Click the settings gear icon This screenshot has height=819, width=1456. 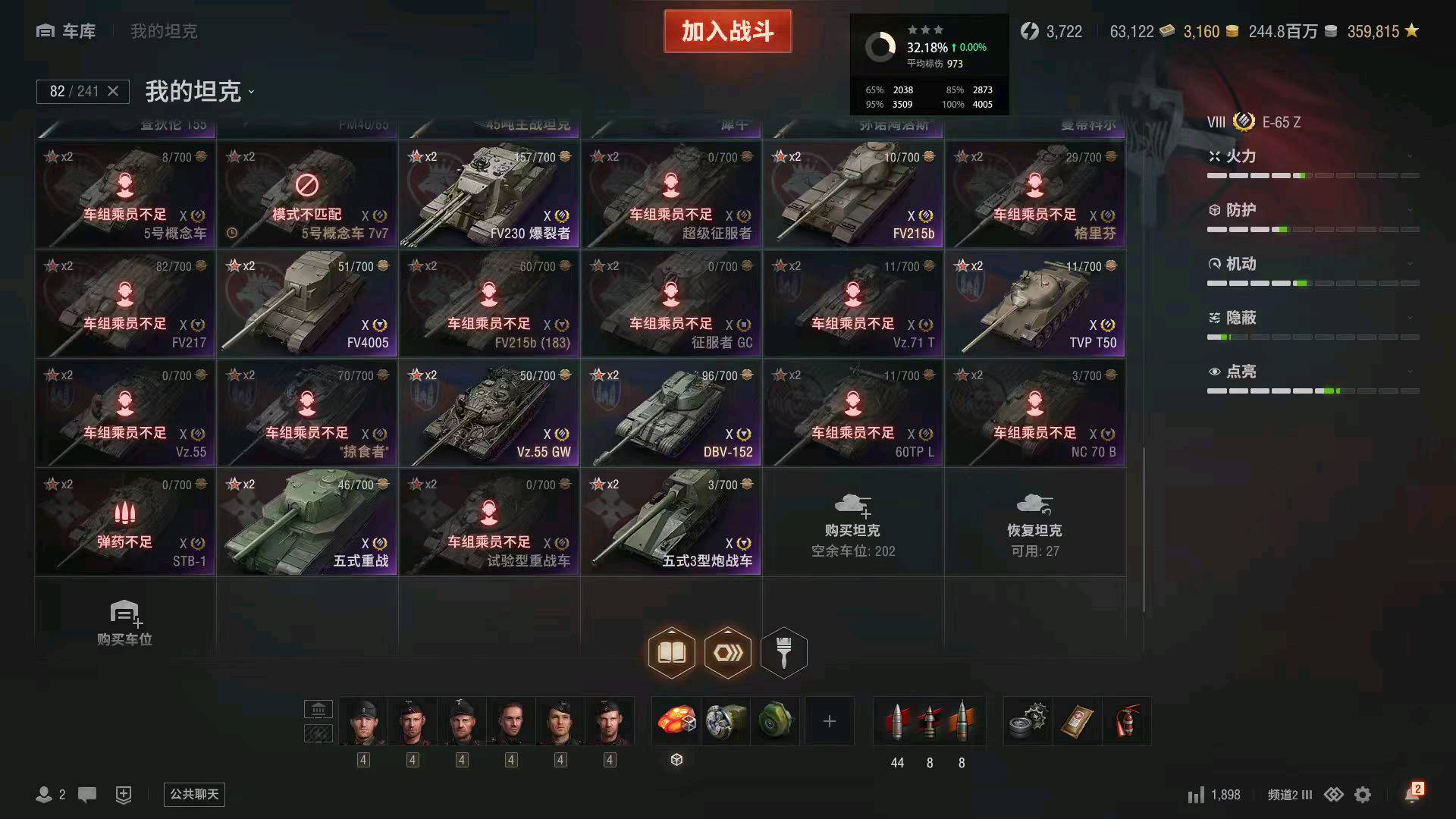coord(1363,795)
